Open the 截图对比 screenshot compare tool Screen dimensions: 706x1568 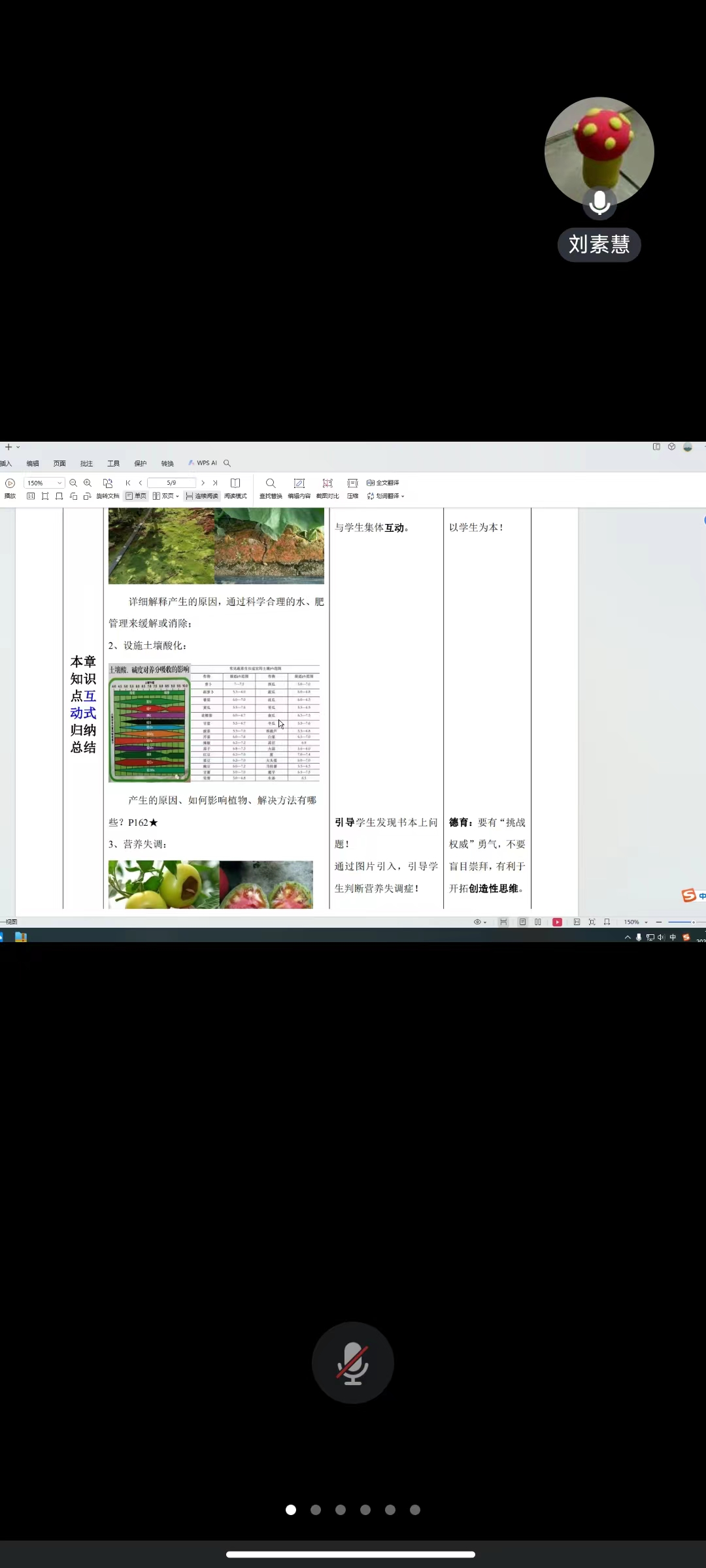[328, 483]
